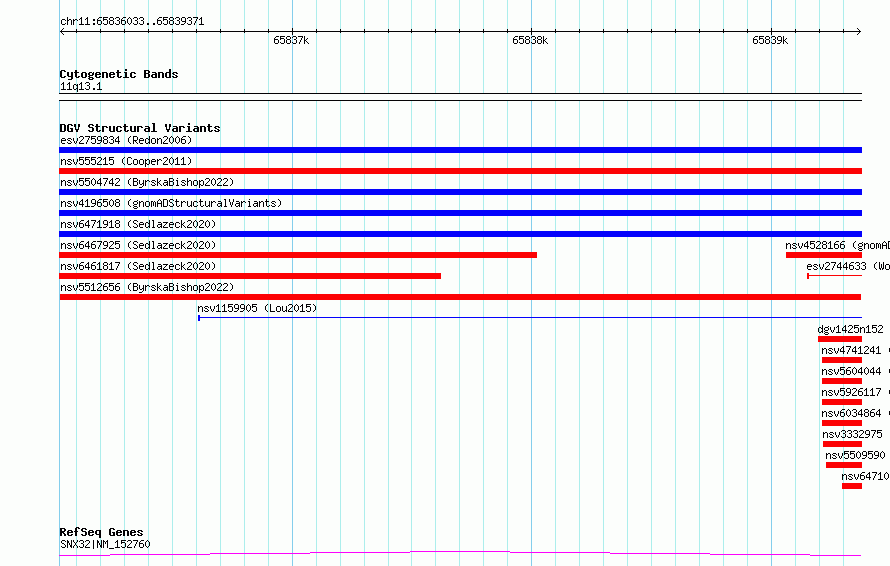Open the SNX32|NM_152760 gene label
Screen dimensions: 890x566
click(x=105, y=544)
